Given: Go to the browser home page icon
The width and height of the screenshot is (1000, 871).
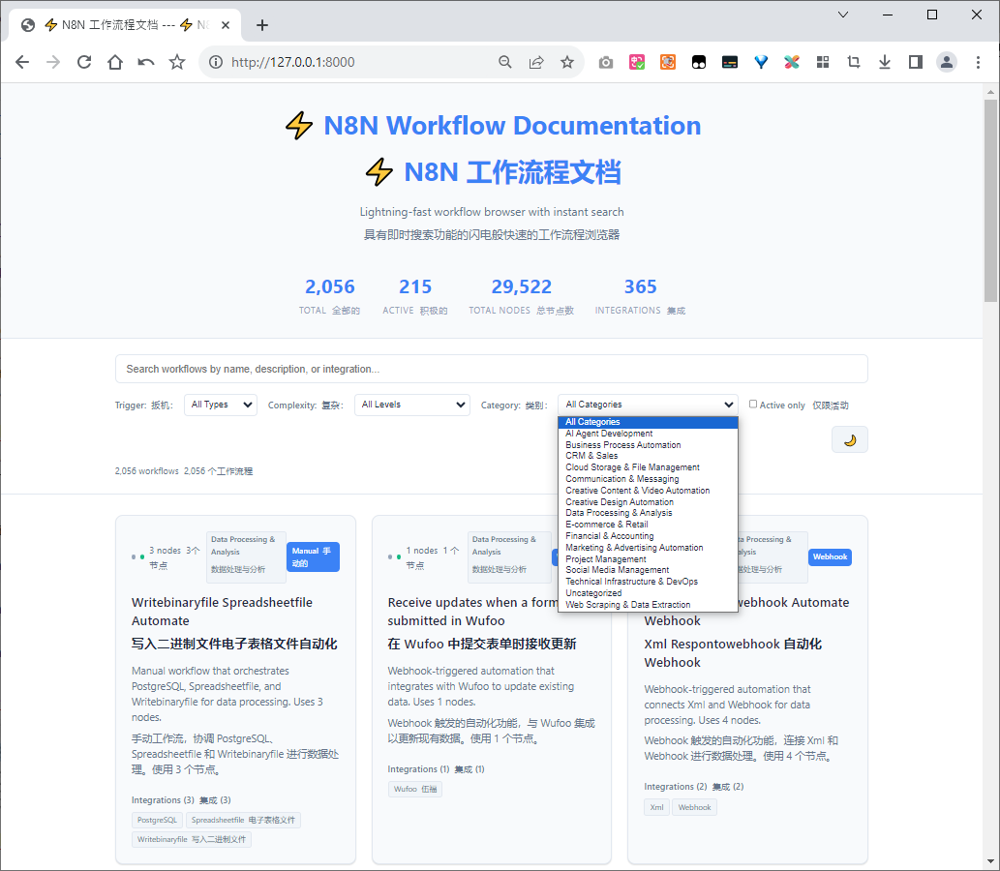Looking at the screenshot, I should coord(115,62).
